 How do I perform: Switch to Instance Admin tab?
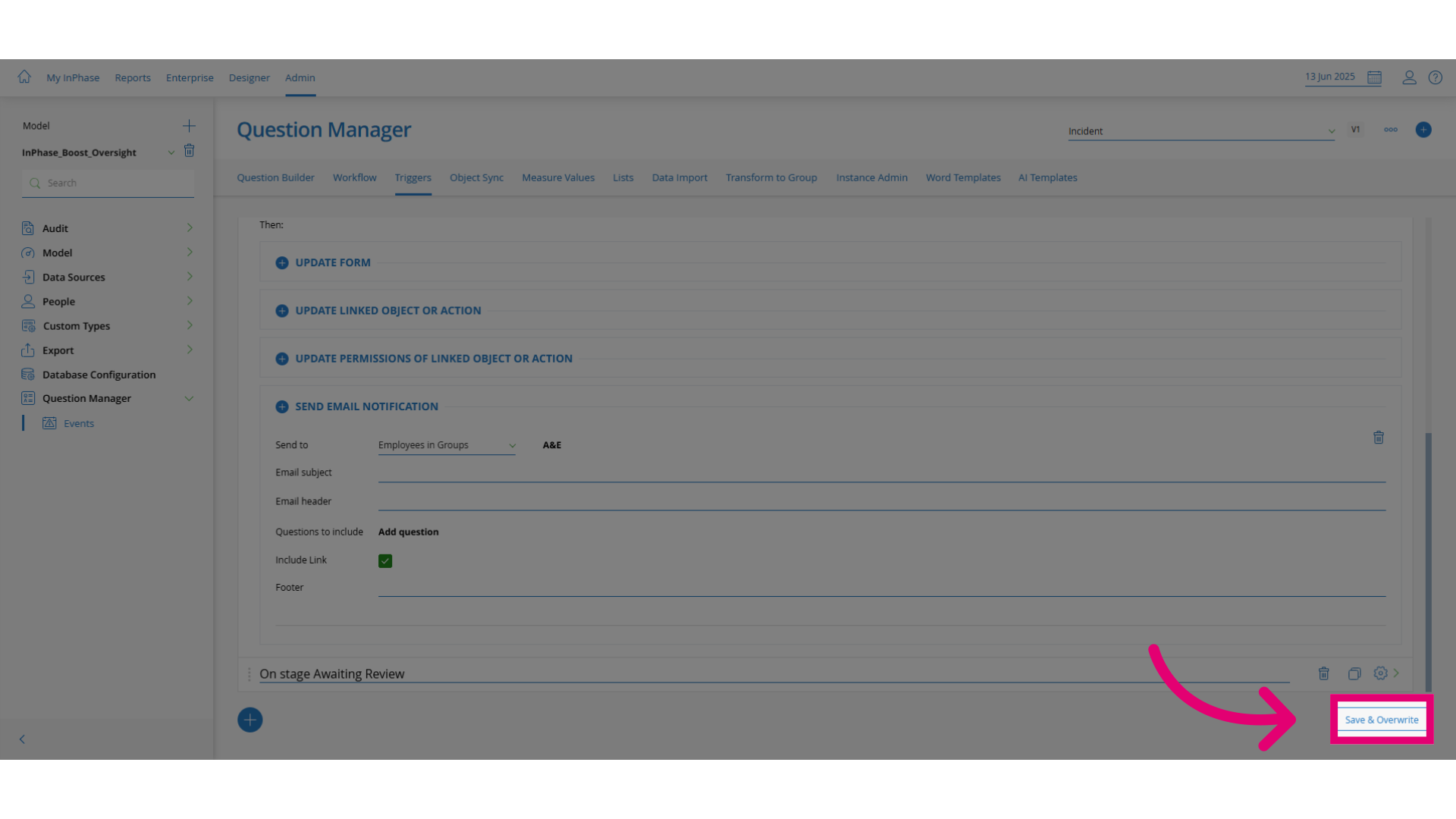(x=872, y=177)
